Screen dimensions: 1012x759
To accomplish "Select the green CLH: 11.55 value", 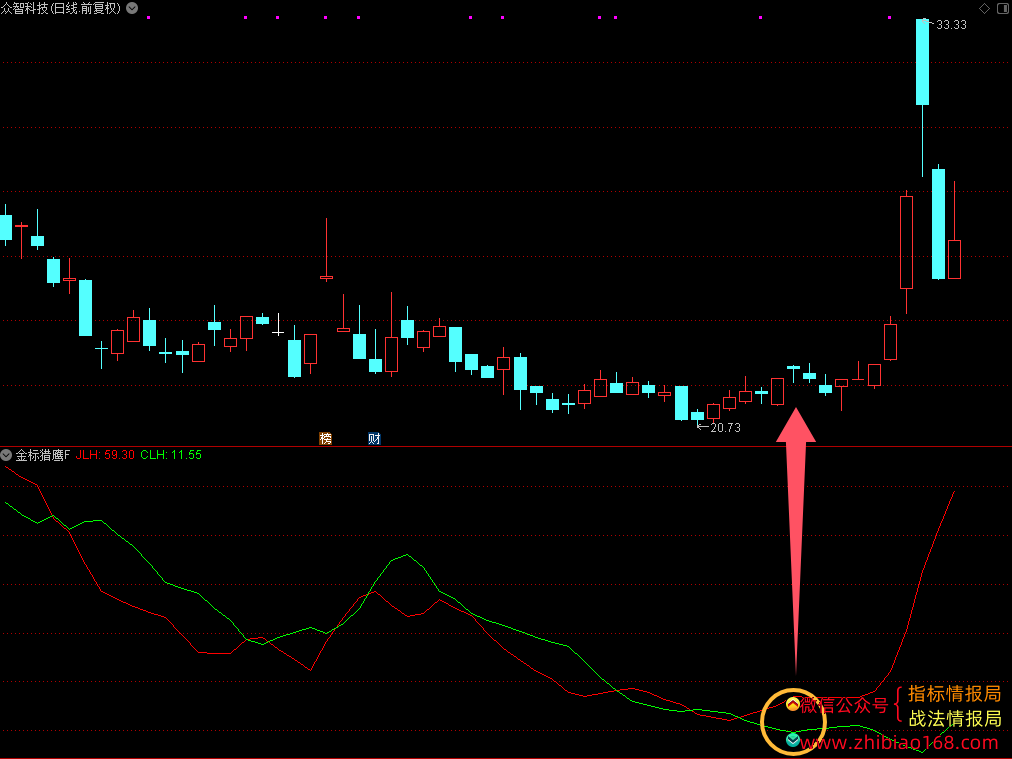I will pos(171,455).
